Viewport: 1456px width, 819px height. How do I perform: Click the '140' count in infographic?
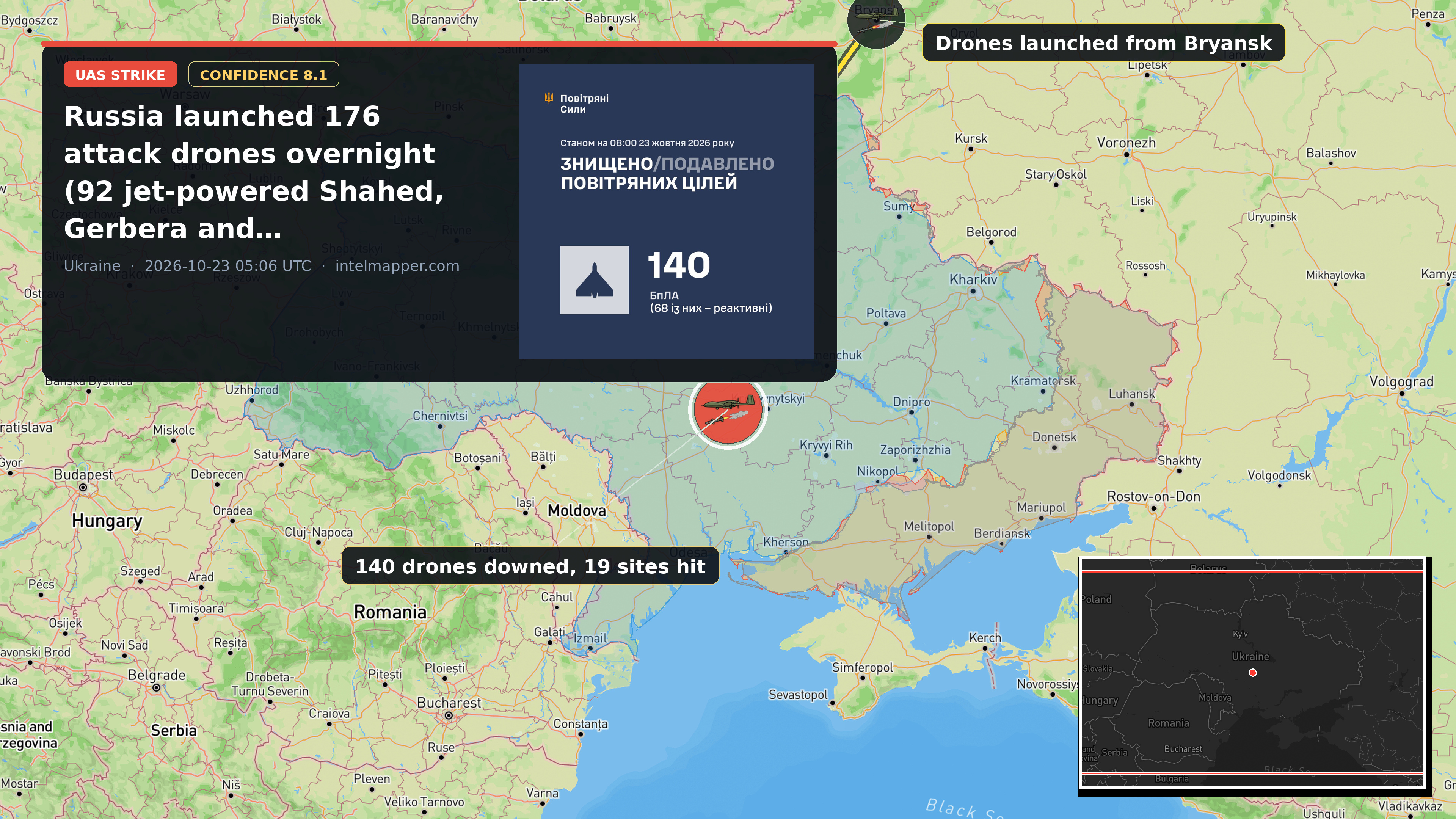tap(678, 265)
